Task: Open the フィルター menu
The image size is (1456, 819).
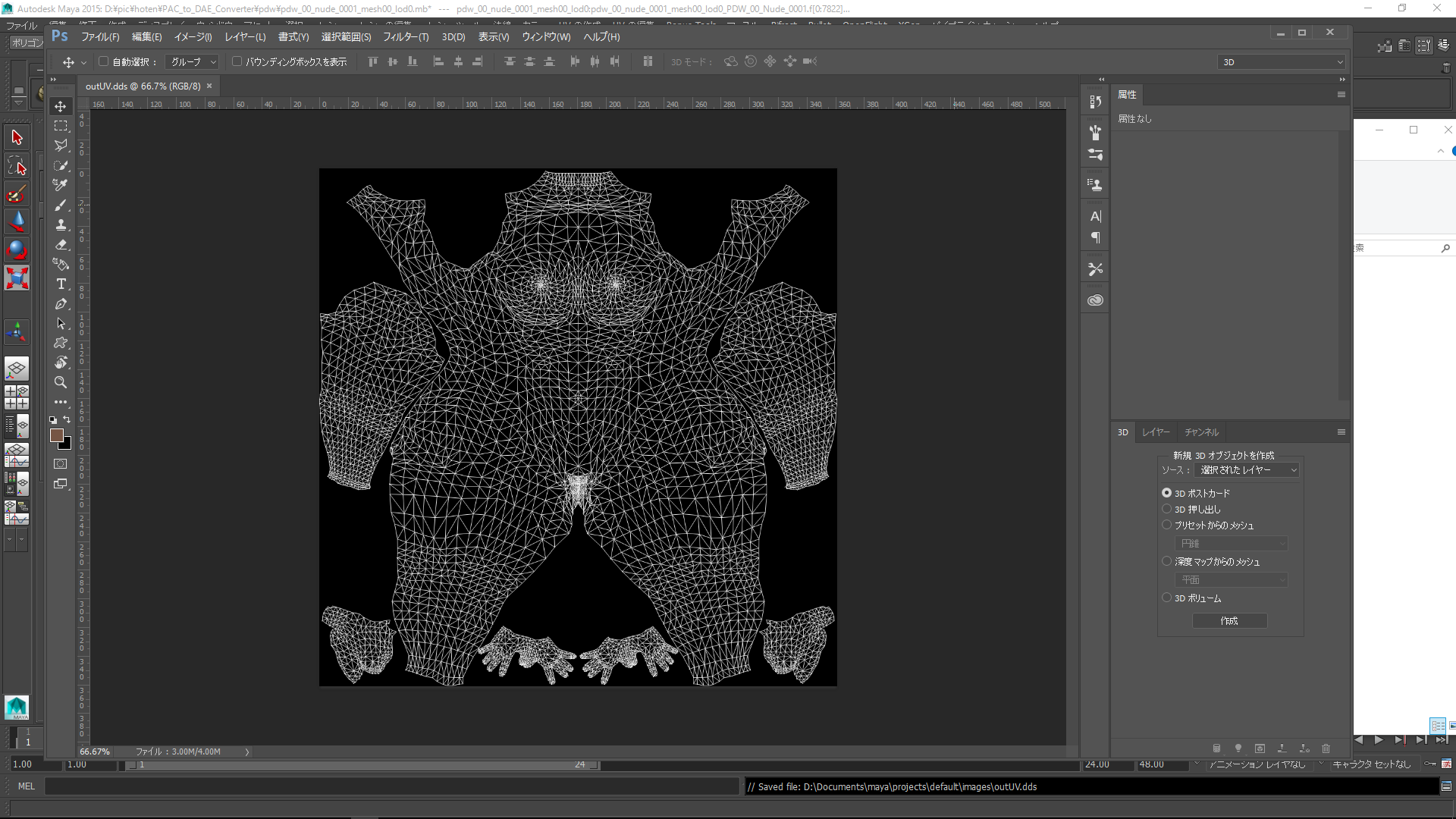Action: point(405,36)
